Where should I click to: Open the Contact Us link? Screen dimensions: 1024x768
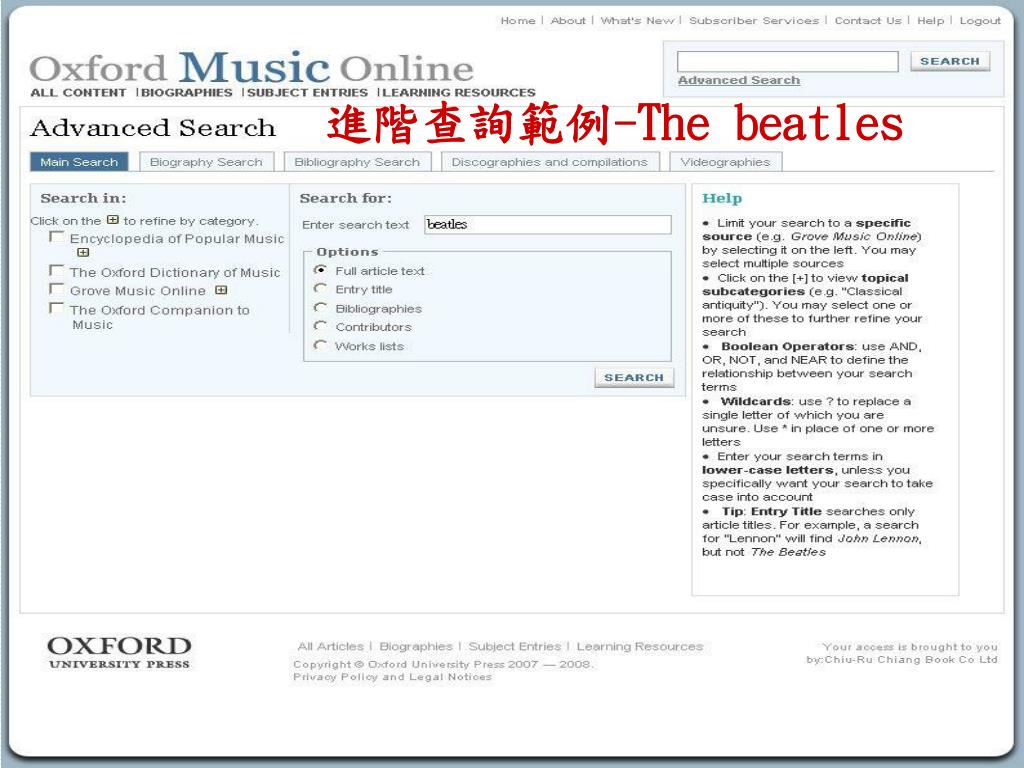click(868, 21)
